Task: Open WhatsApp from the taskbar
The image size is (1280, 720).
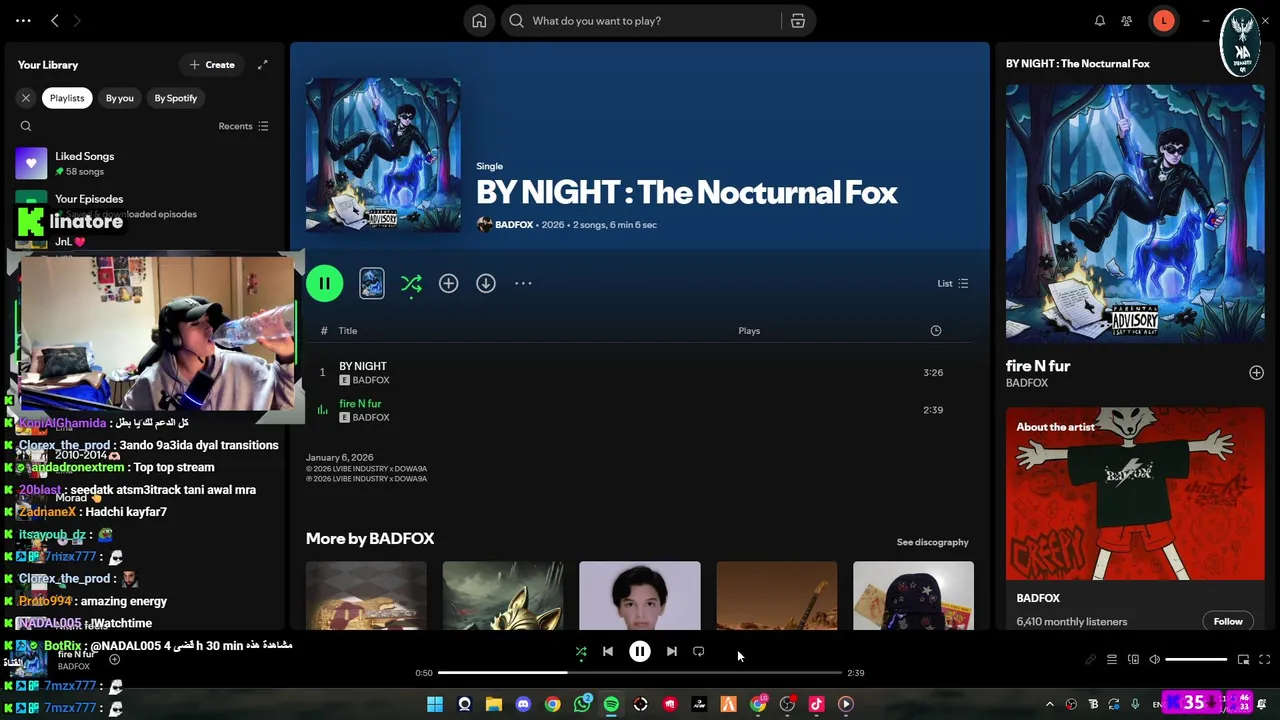Action: tap(582, 705)
